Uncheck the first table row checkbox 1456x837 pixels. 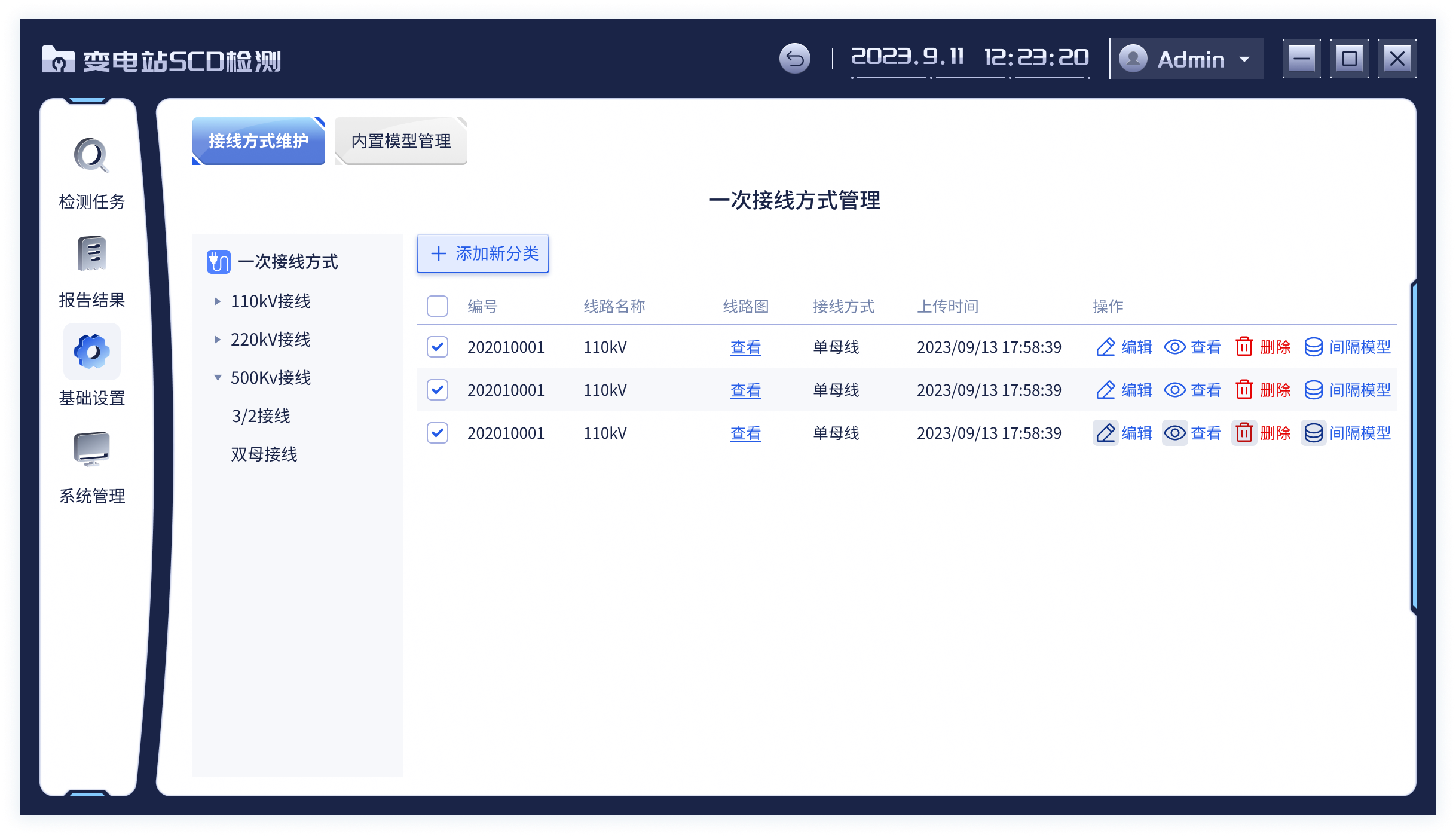click(438, 347)
